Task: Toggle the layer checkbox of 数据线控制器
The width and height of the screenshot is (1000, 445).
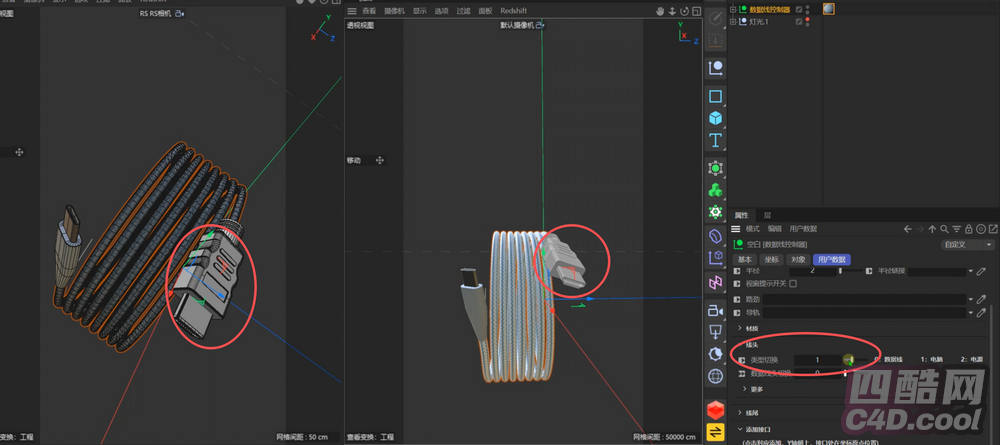Action: [x=797, y=9]
